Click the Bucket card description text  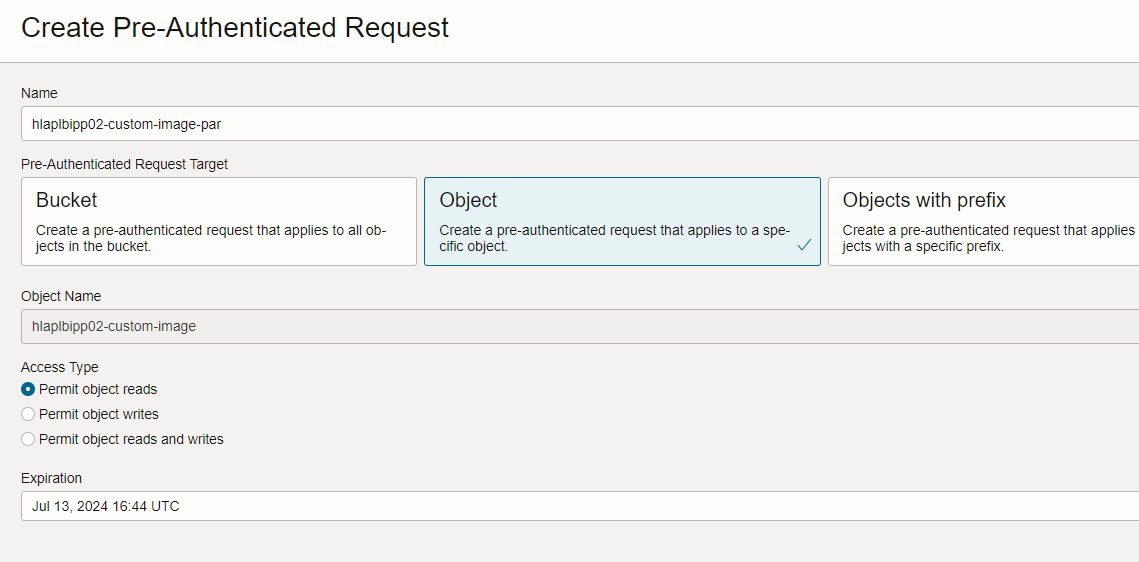(210, 238)
